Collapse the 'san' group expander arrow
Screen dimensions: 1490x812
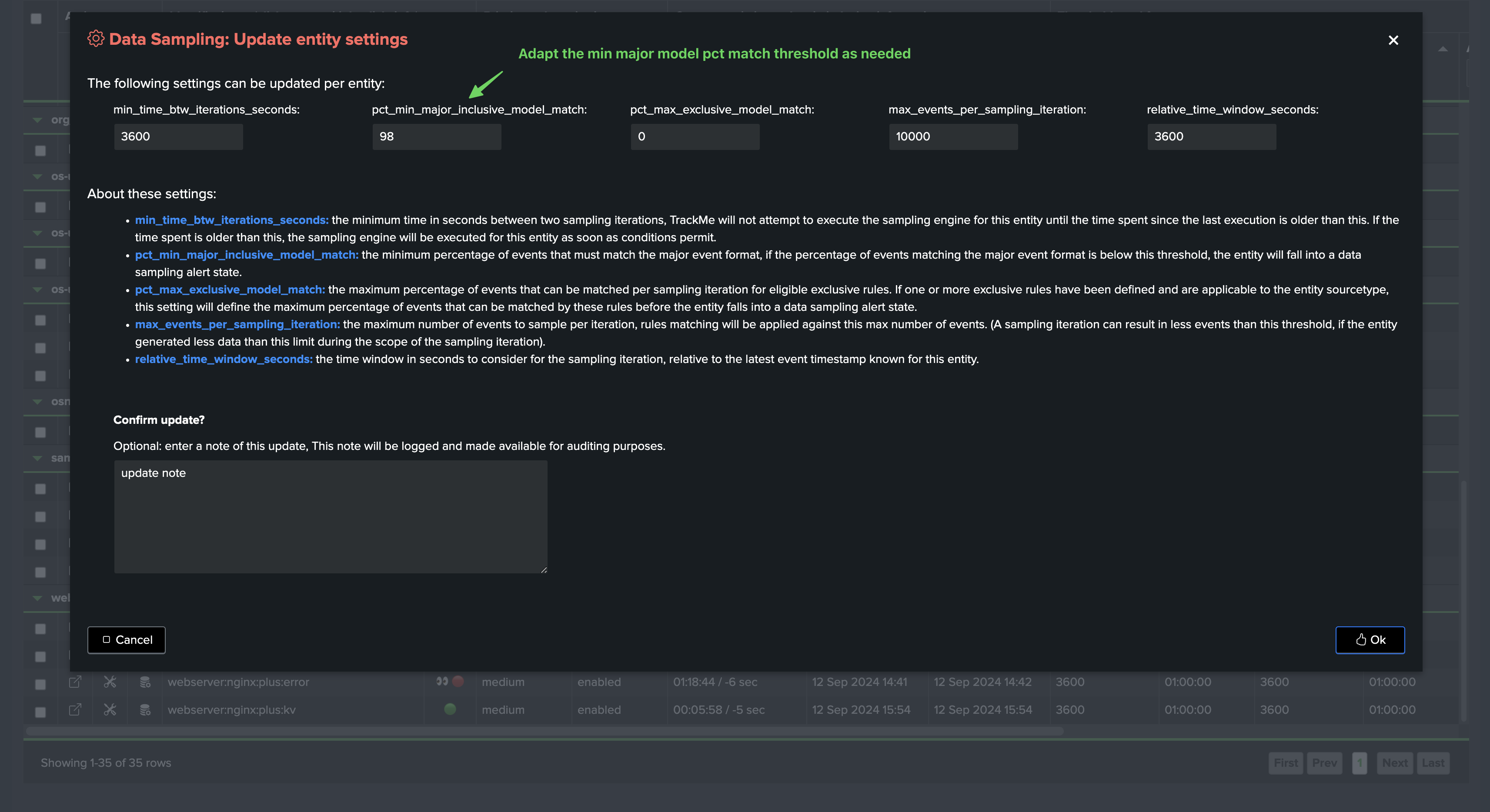coord(37,458)
